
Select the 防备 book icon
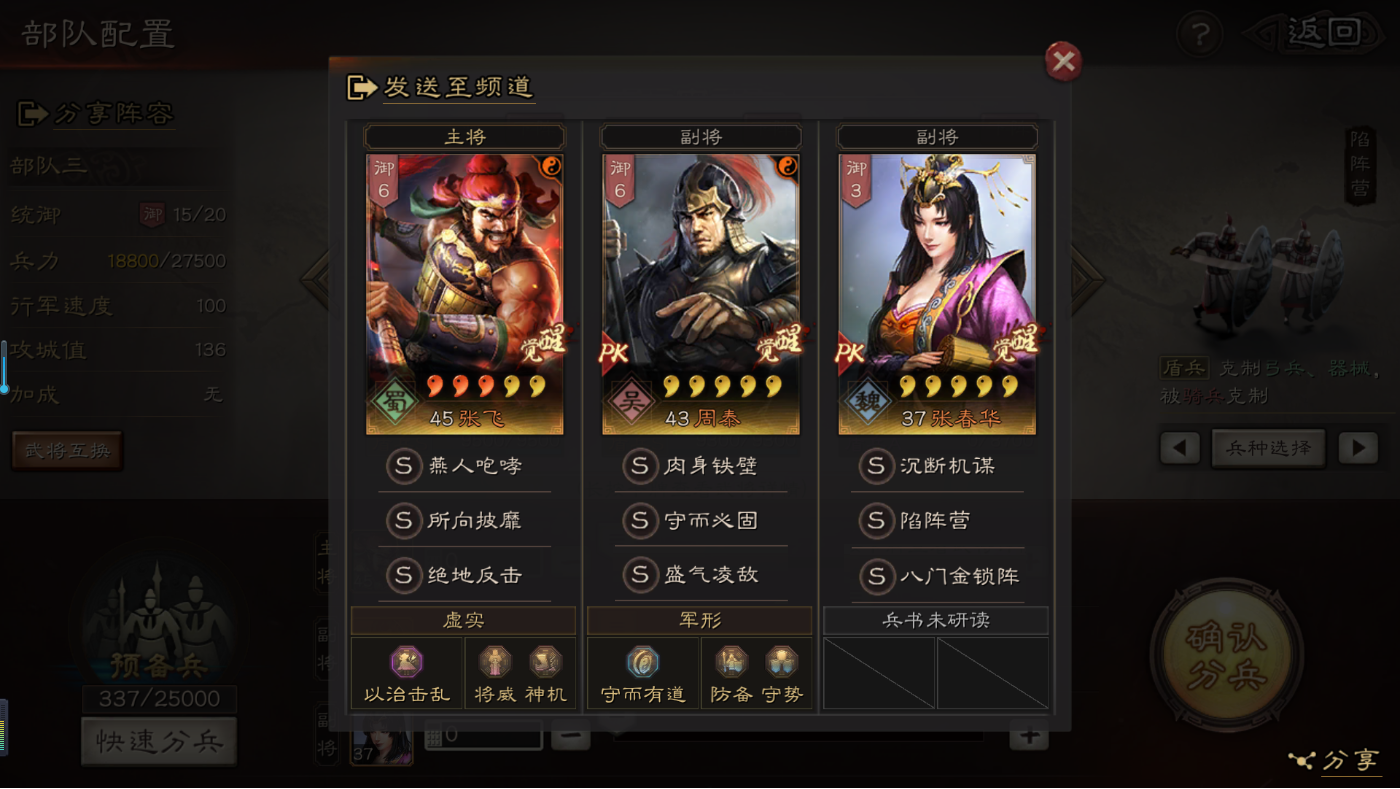point(731,662)
